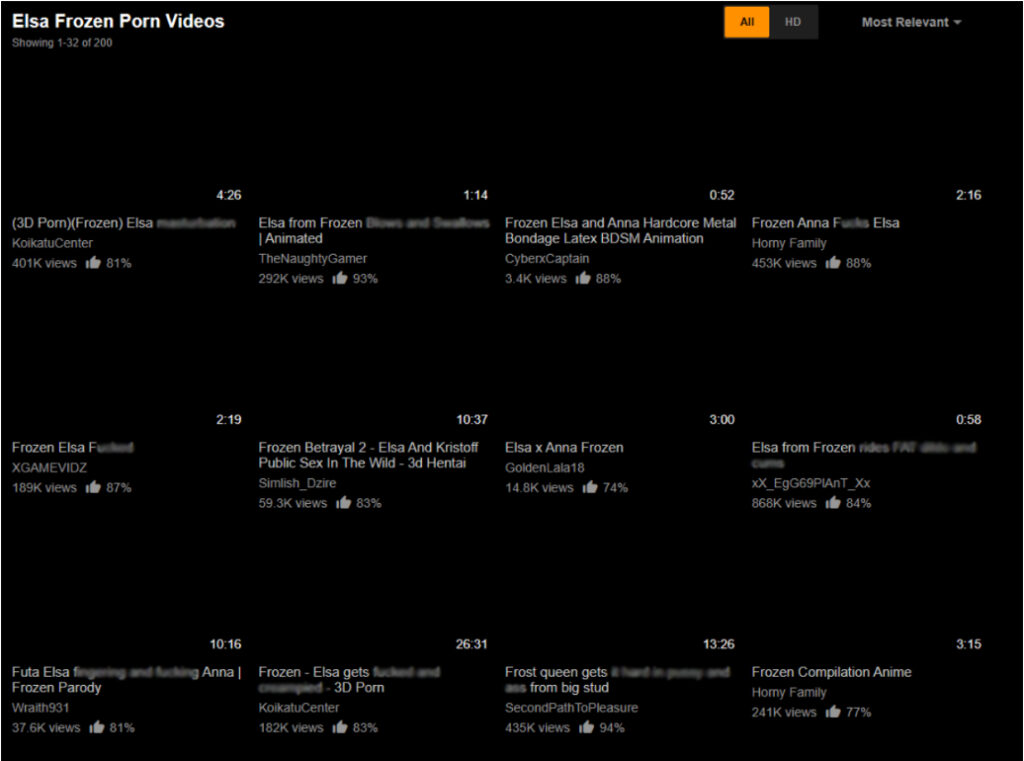
Task: Click the 93% rating value
Action: tap(365, 278)
